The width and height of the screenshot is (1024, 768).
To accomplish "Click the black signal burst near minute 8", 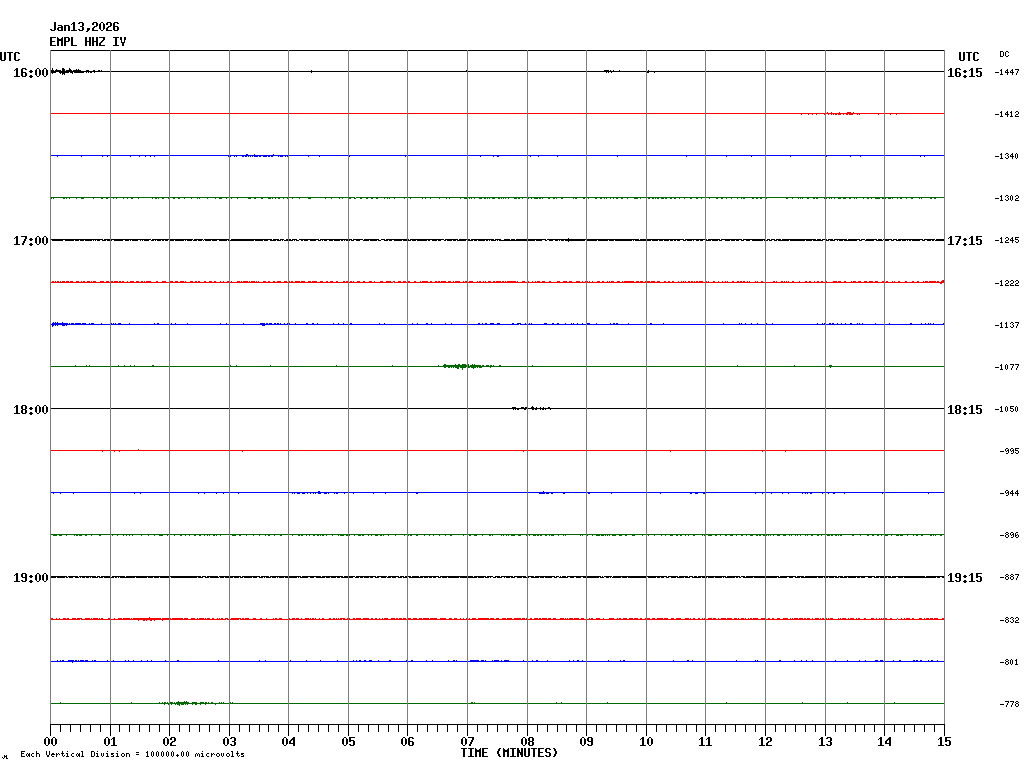I will [x=530, y=408].
